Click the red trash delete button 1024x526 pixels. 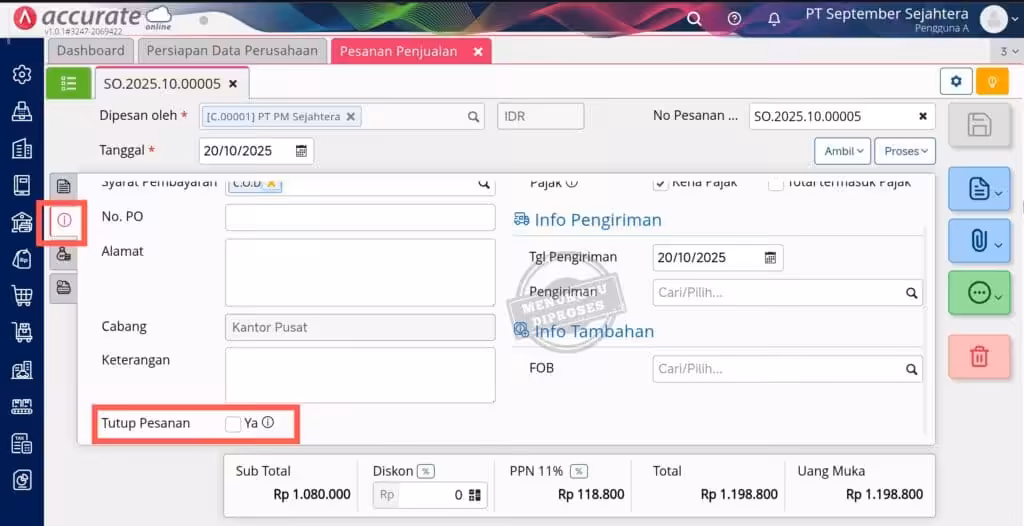tap(979, 356)
